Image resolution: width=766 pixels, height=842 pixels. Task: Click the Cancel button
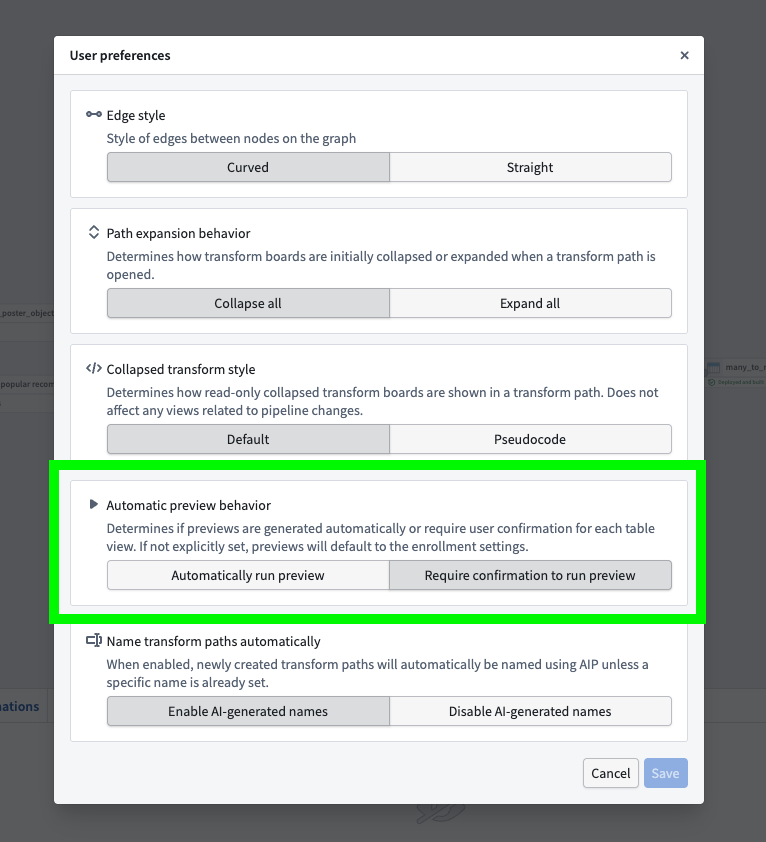tap(610, 773)
